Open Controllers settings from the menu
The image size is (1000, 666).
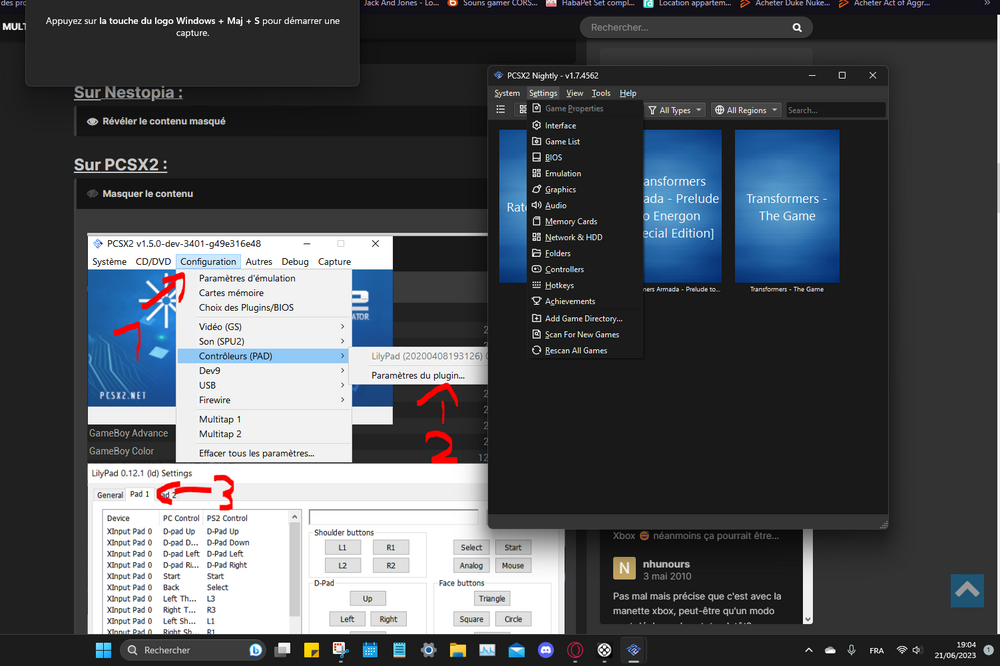(564, 269)
